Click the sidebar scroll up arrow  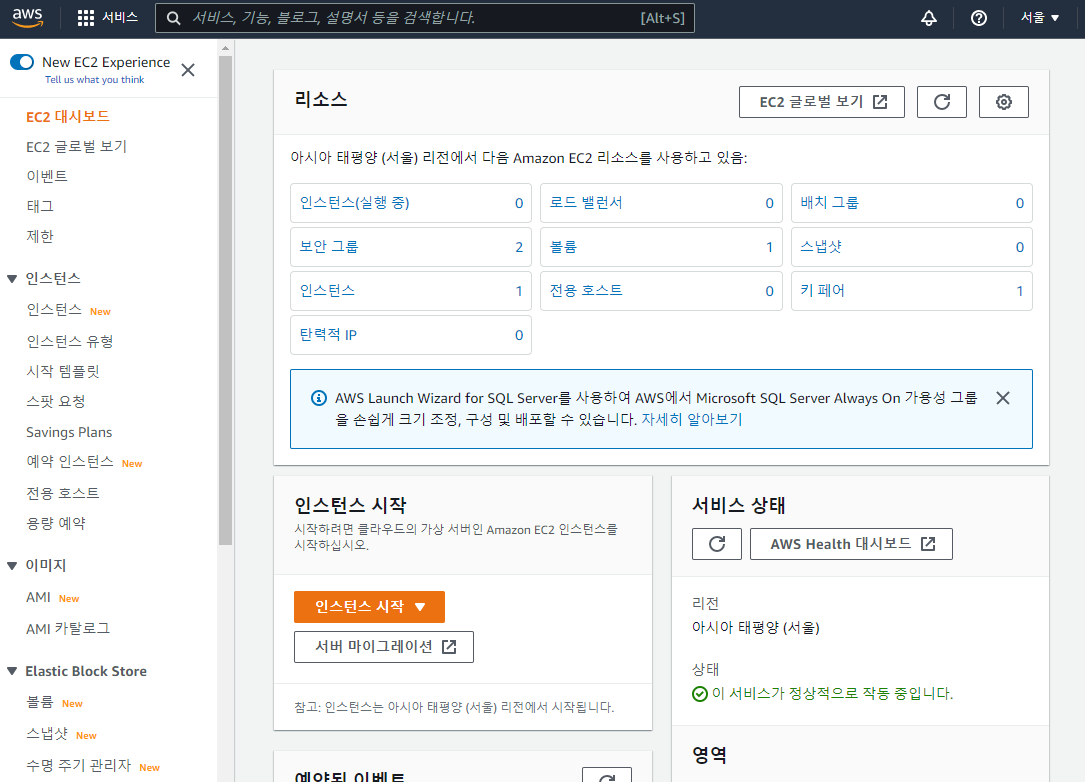[x=225, y=48]
